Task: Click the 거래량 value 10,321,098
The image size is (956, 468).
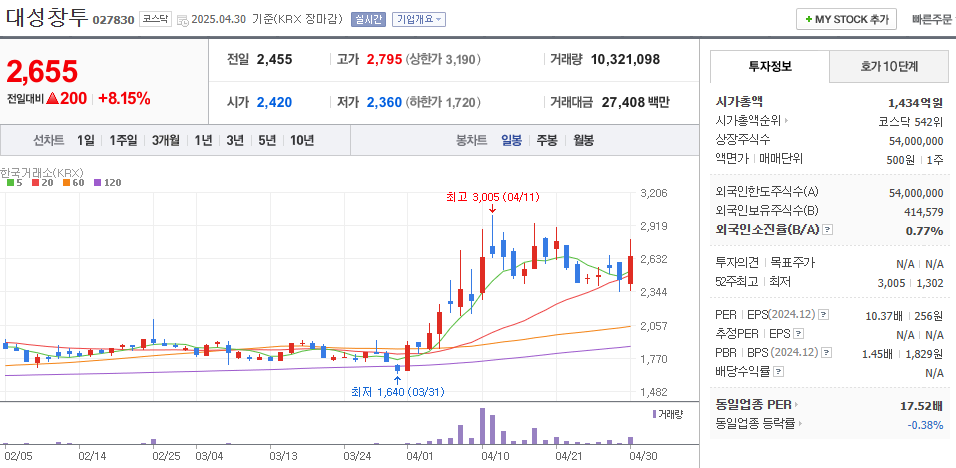Action: click(626, 60)
